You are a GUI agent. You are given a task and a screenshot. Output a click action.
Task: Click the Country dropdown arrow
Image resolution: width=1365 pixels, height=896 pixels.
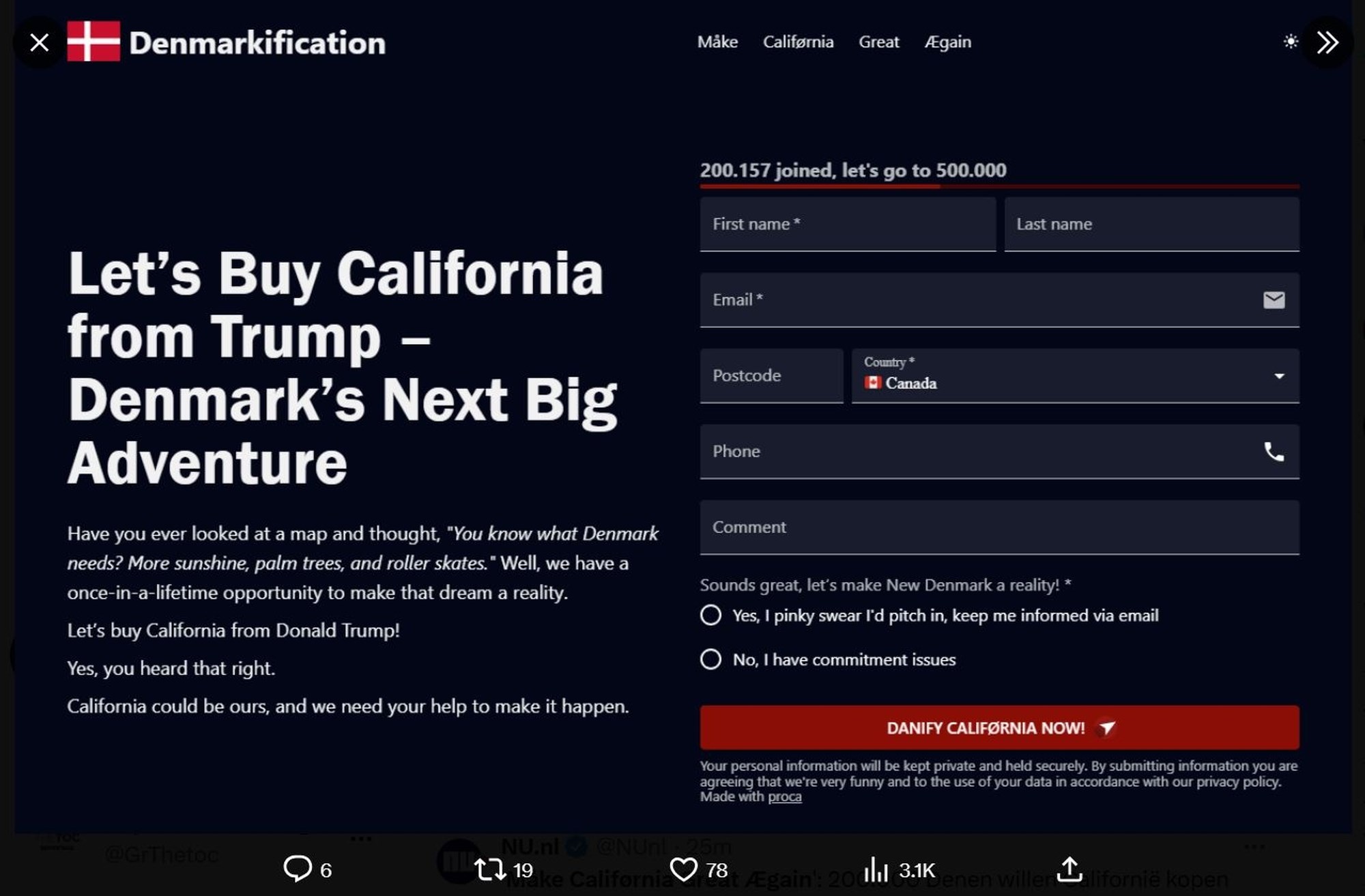click(x=1279, y=376)
